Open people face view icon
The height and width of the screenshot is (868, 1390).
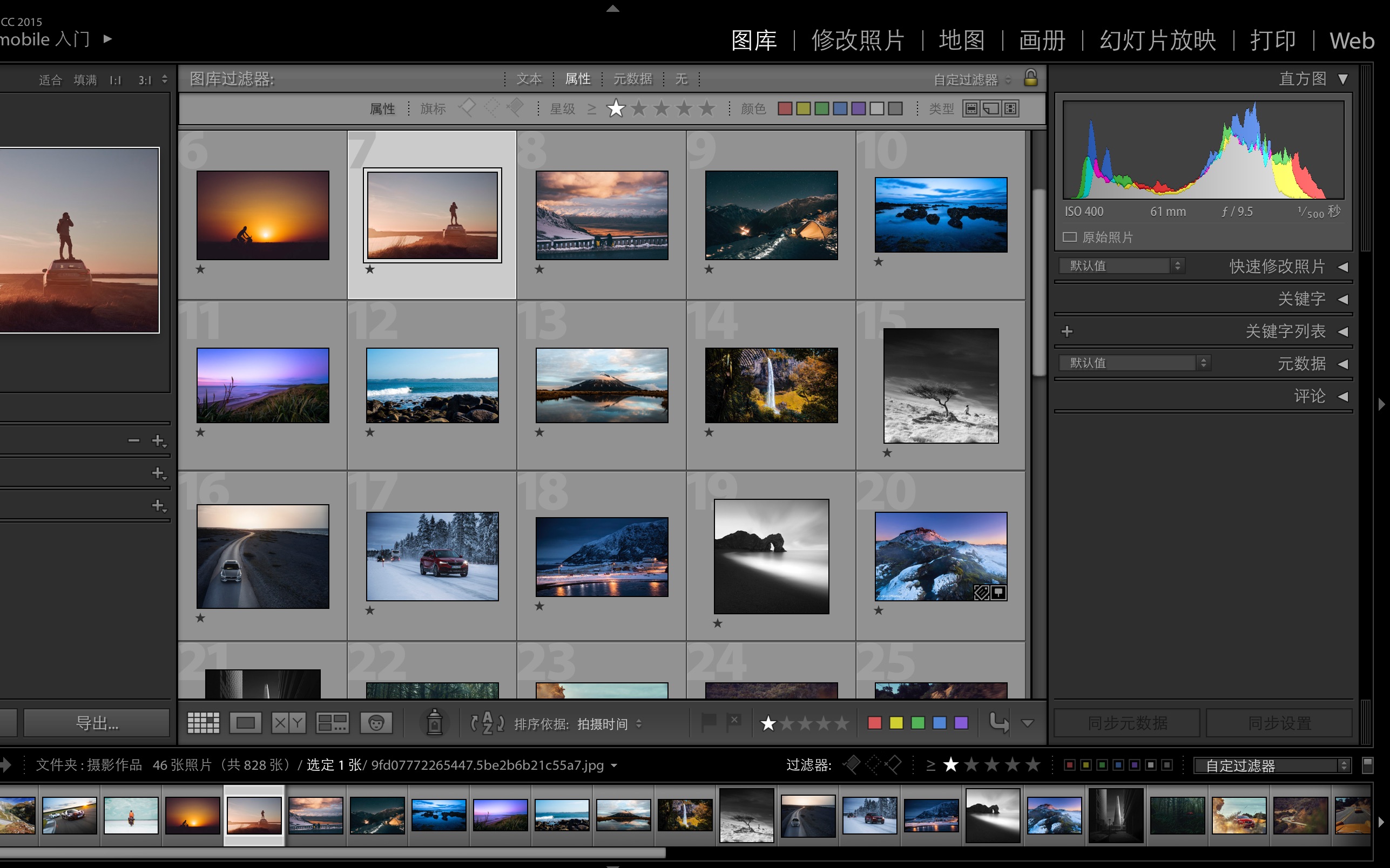(376, 723)
